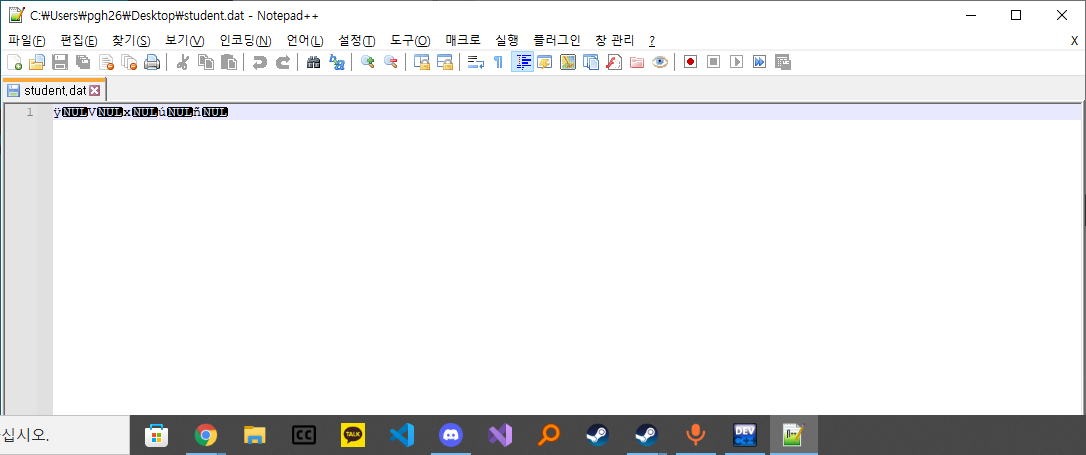
Task: Show the Document Map panel
Action: pos(568,62)
